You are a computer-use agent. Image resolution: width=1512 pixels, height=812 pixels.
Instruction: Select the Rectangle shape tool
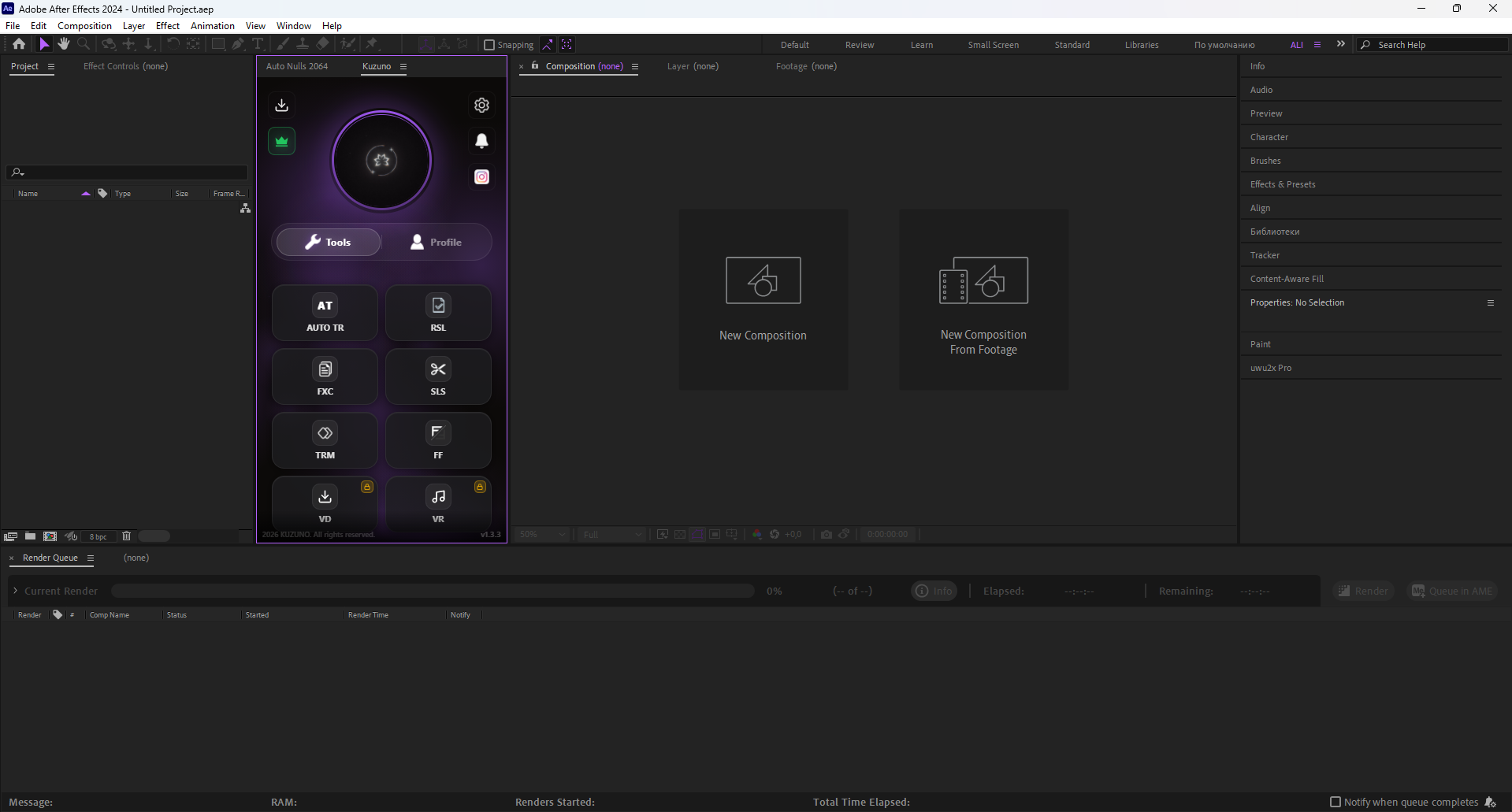click(x=218, y=44)
